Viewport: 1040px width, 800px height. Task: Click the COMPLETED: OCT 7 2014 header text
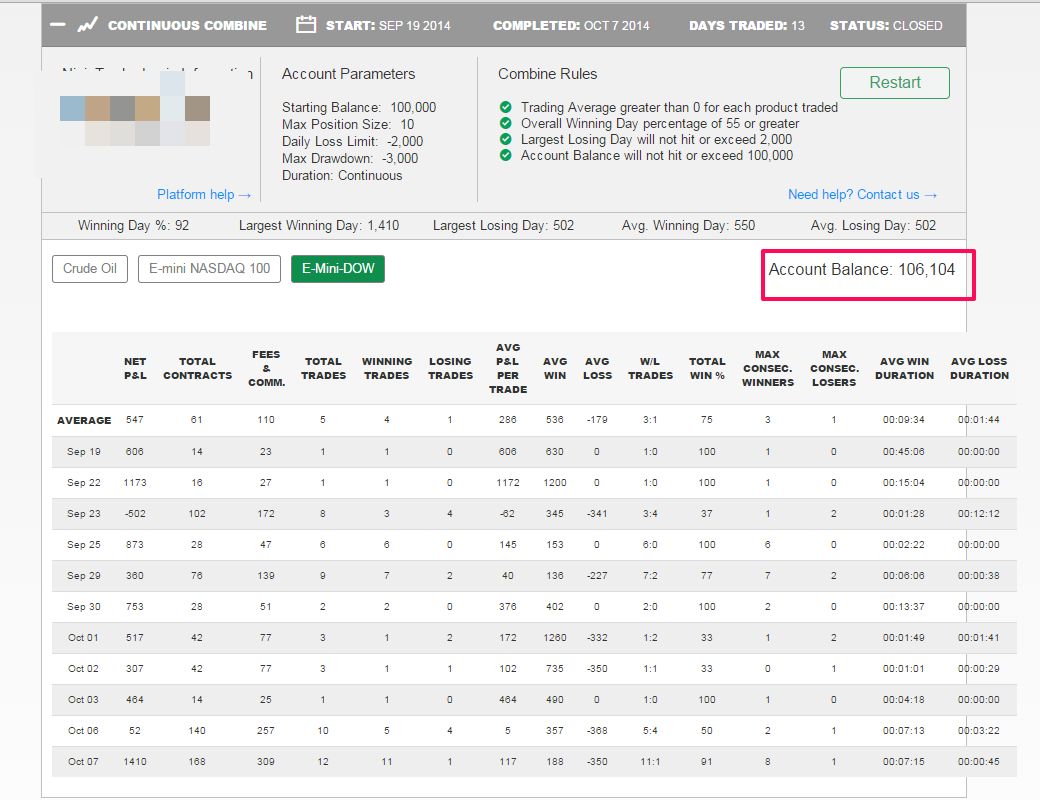tap(571, 25)
